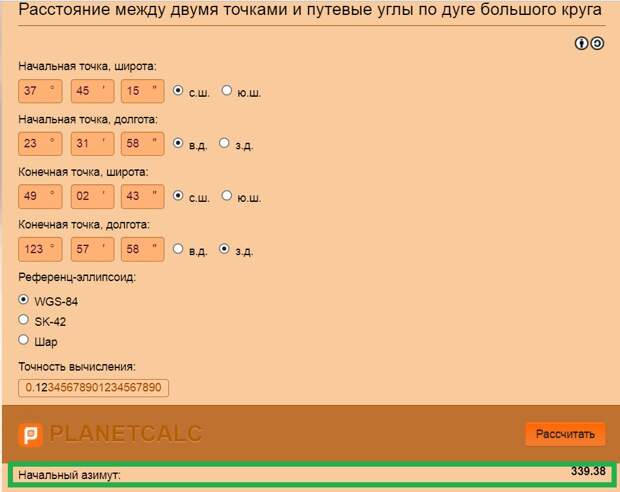The image size is (620, 492).
Task: Click the Рассчитать button
Action: tap(565, 434)
